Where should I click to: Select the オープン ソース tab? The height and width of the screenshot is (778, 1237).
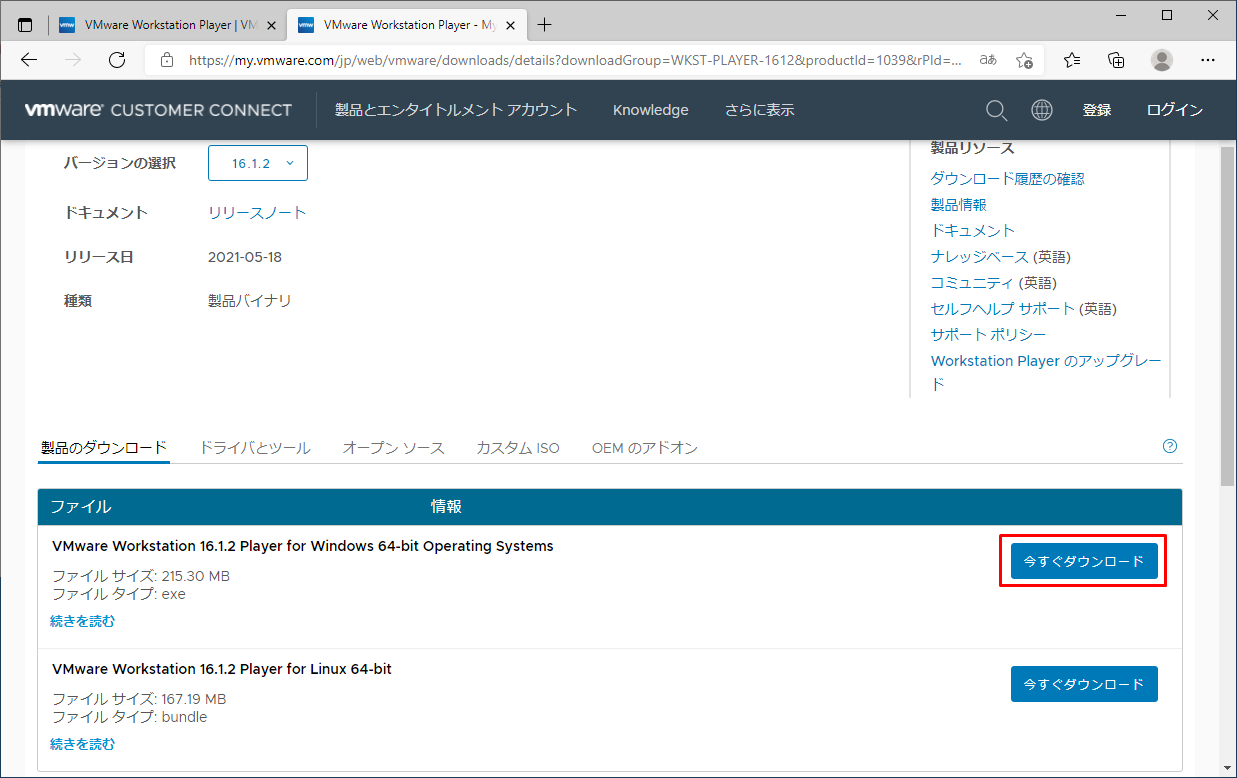coord(393,448)
